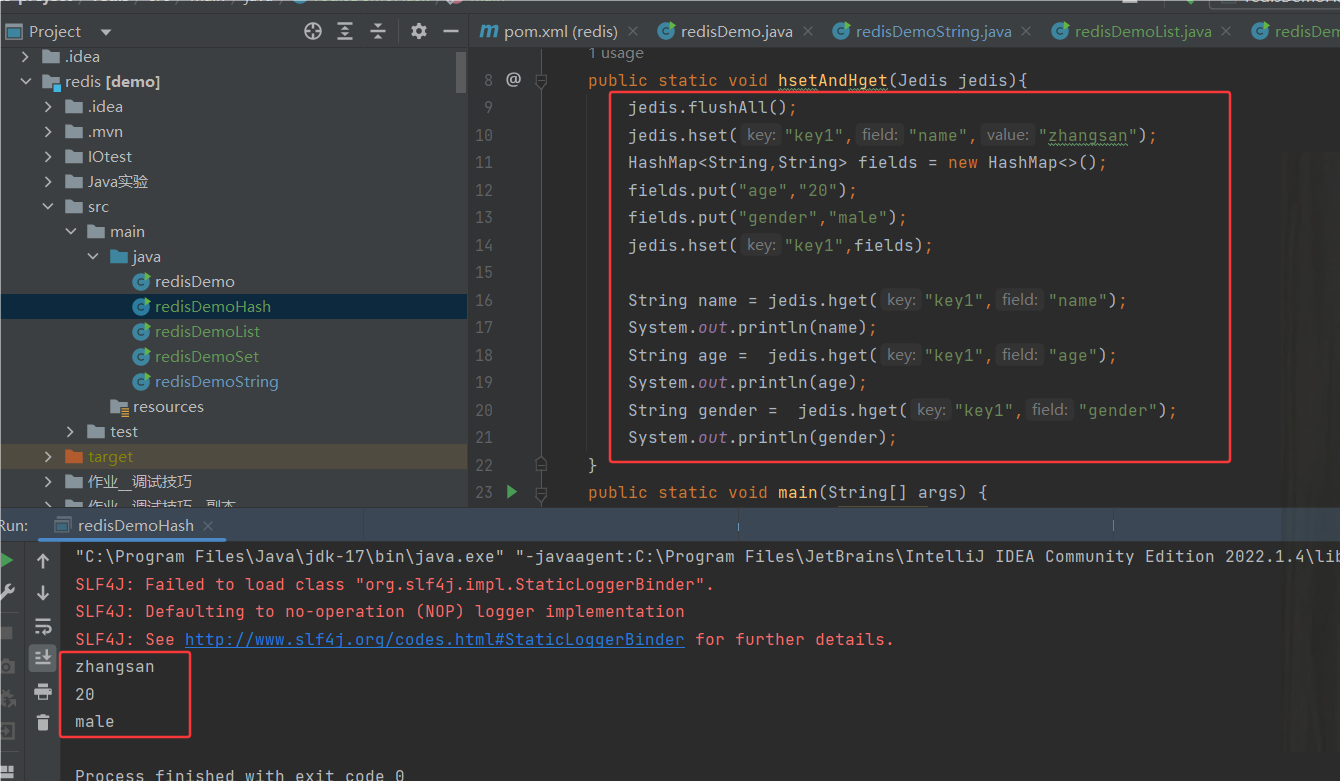Collapse the main folder
This screenshot has width=1340, height=781.
pyautogui.click(x=71, y=232)
